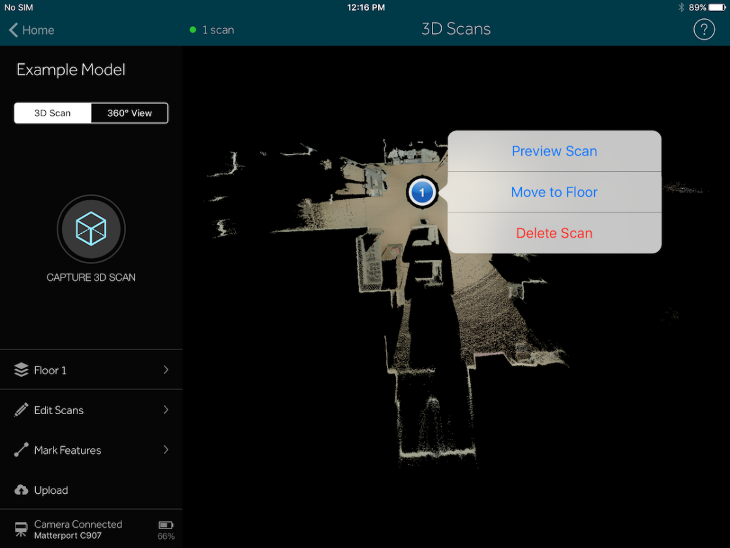Select scan marker number 1
730x548 pixels.
pos(422,192)
